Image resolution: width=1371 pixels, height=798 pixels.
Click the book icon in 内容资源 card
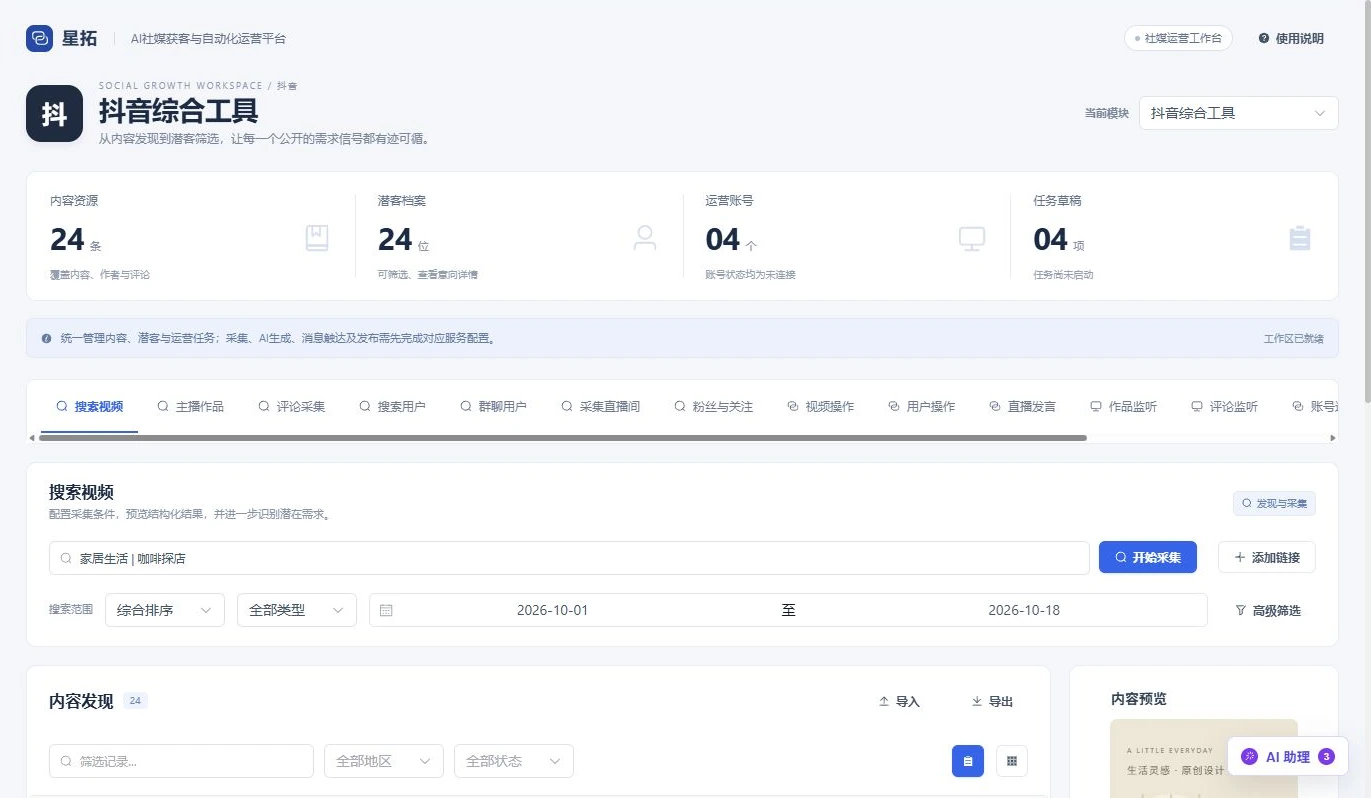(x=317, y=238)
